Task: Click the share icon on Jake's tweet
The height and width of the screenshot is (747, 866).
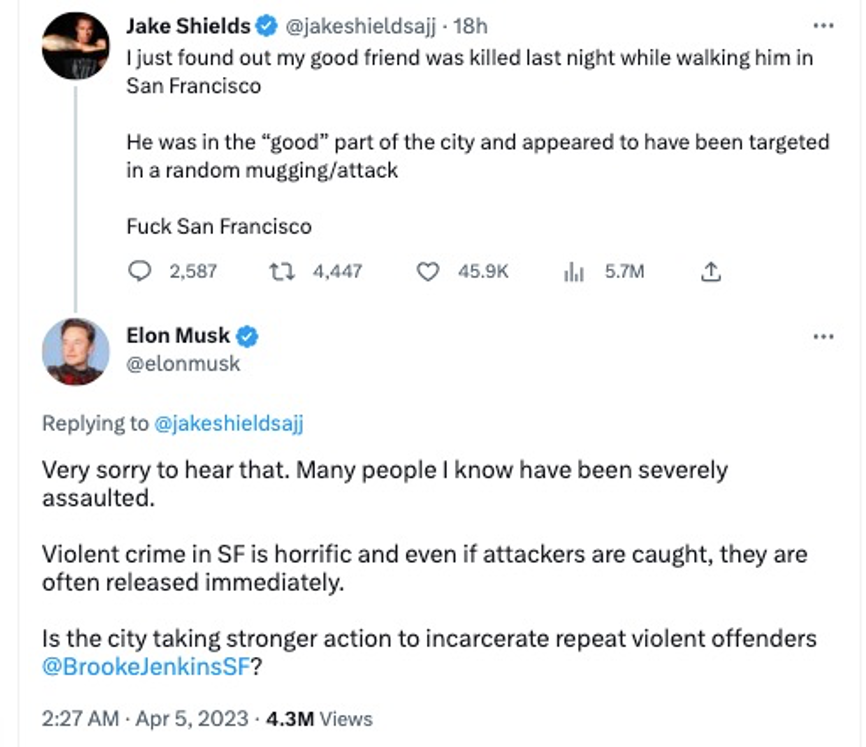Action: coord(712,271)
